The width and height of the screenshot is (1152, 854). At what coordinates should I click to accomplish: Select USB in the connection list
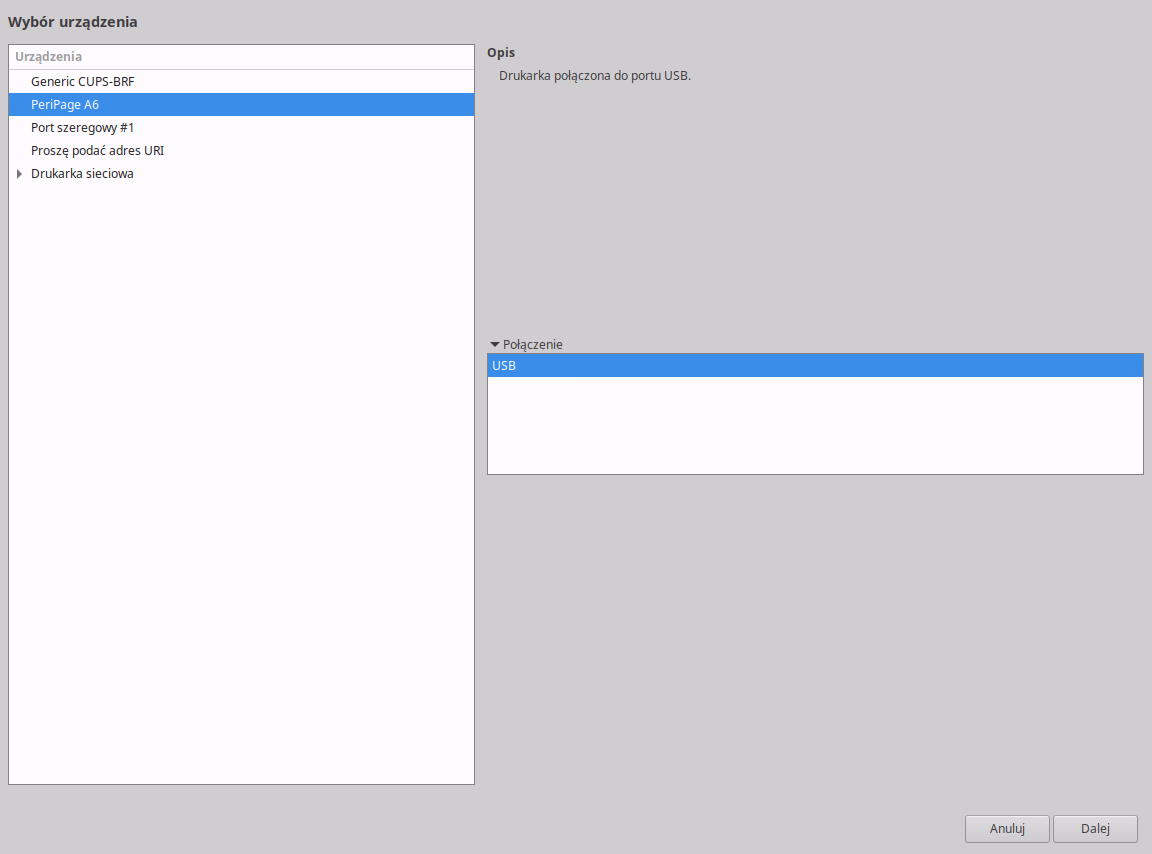click(x=504, y=366)
